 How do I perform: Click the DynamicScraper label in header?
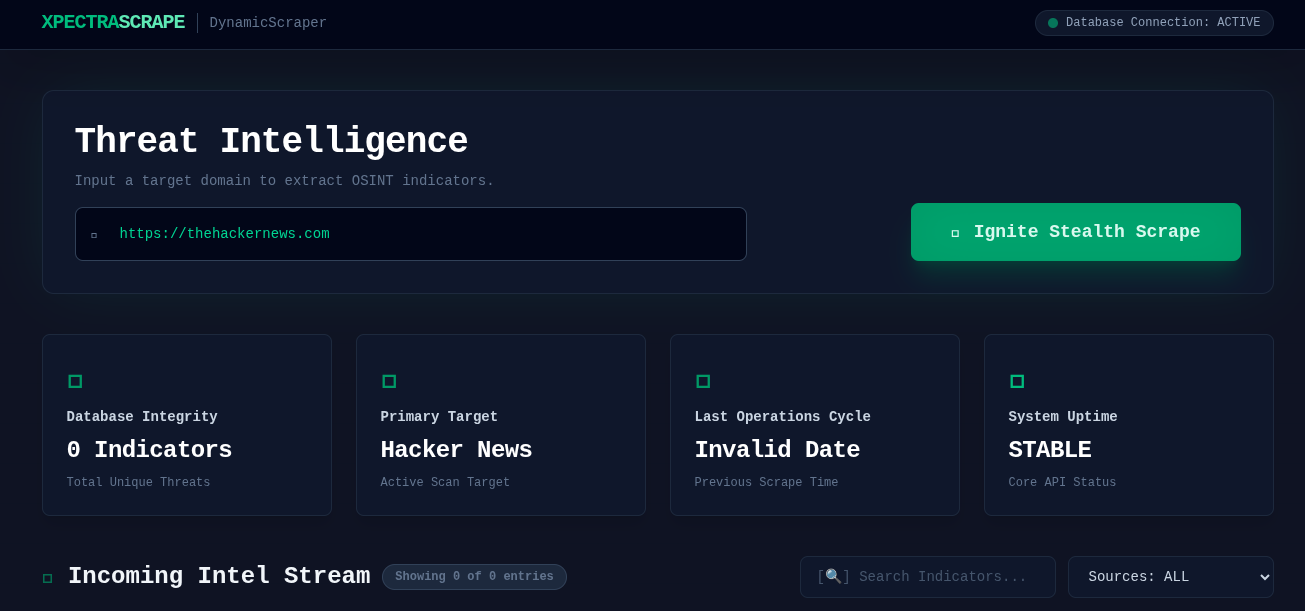pyautogui.click(x=268, y=23)
